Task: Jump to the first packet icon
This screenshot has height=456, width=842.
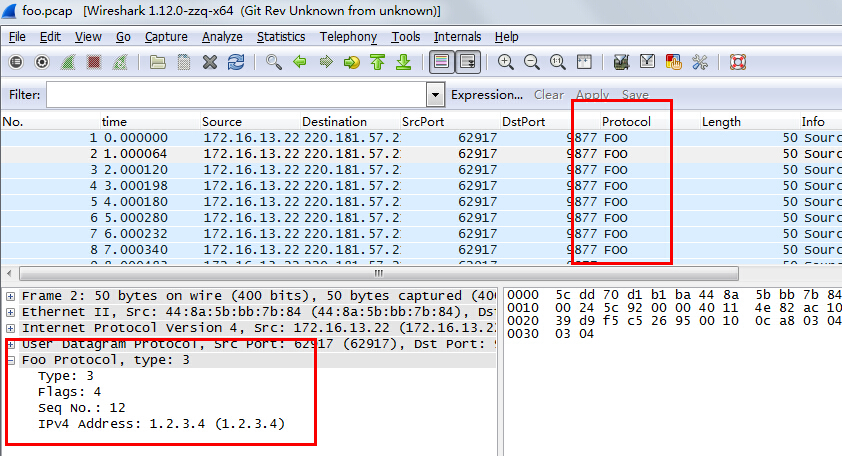Action: point(378,62)
